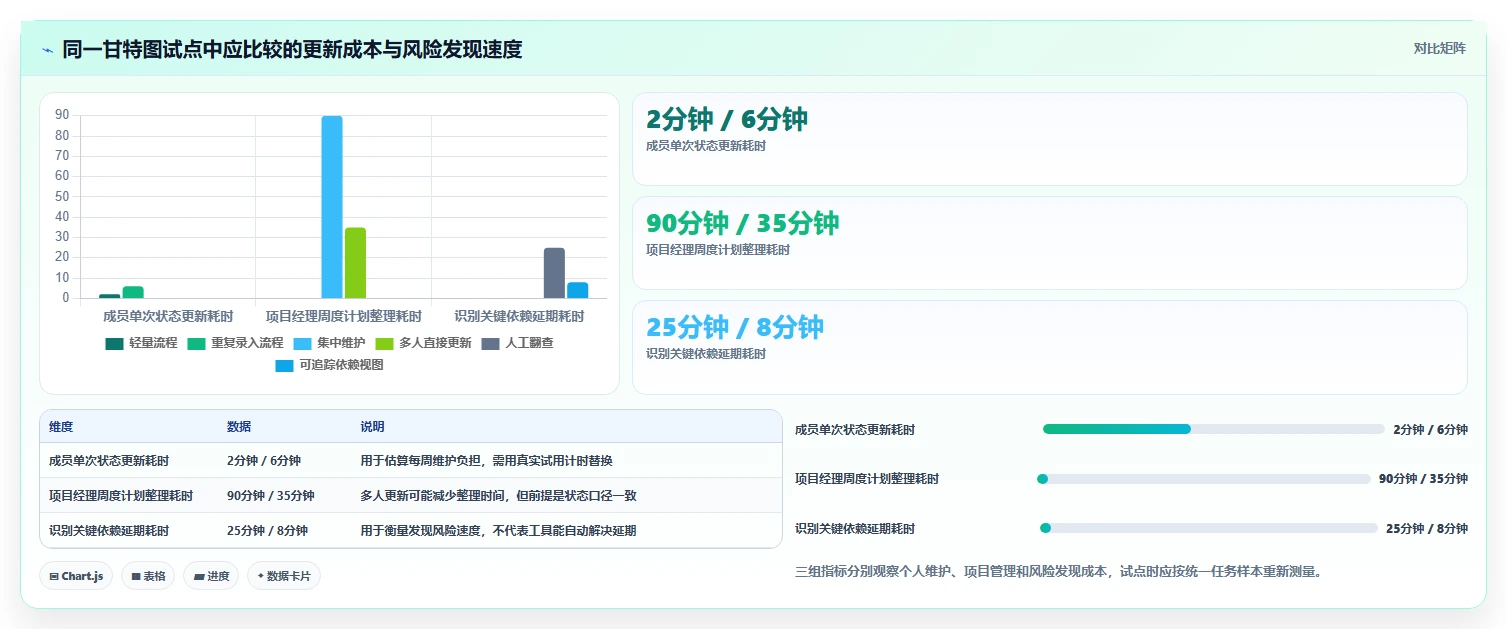
Task: Click the note 用于估算每周维护负担，需用真实试用计时替换
Action: [487, 461]
